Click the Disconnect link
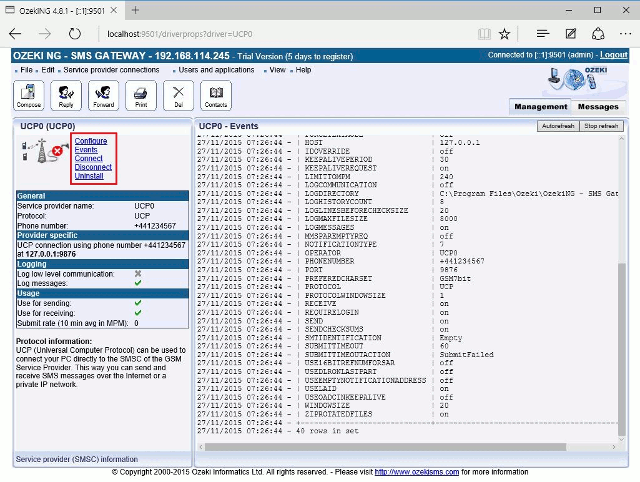The image size is (640, 482). coord(93,167)
